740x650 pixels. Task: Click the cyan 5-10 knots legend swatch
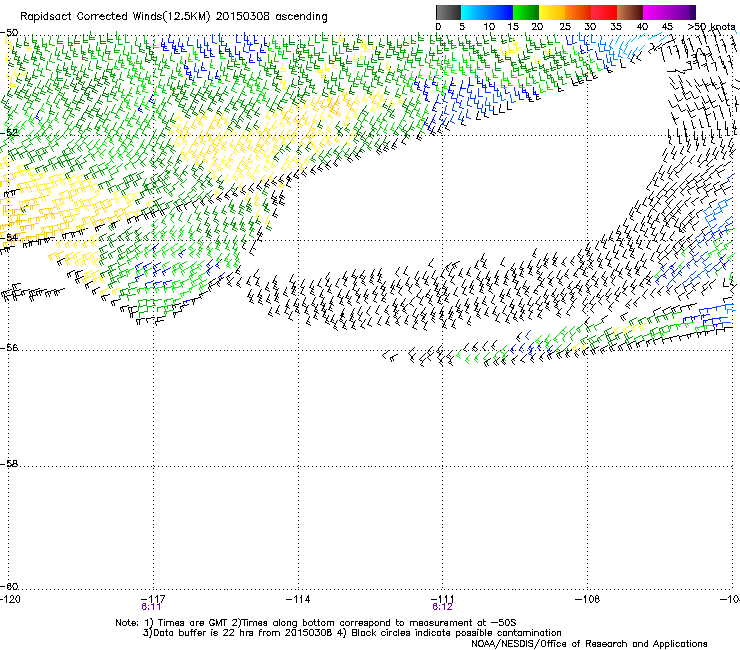point(474,12)
